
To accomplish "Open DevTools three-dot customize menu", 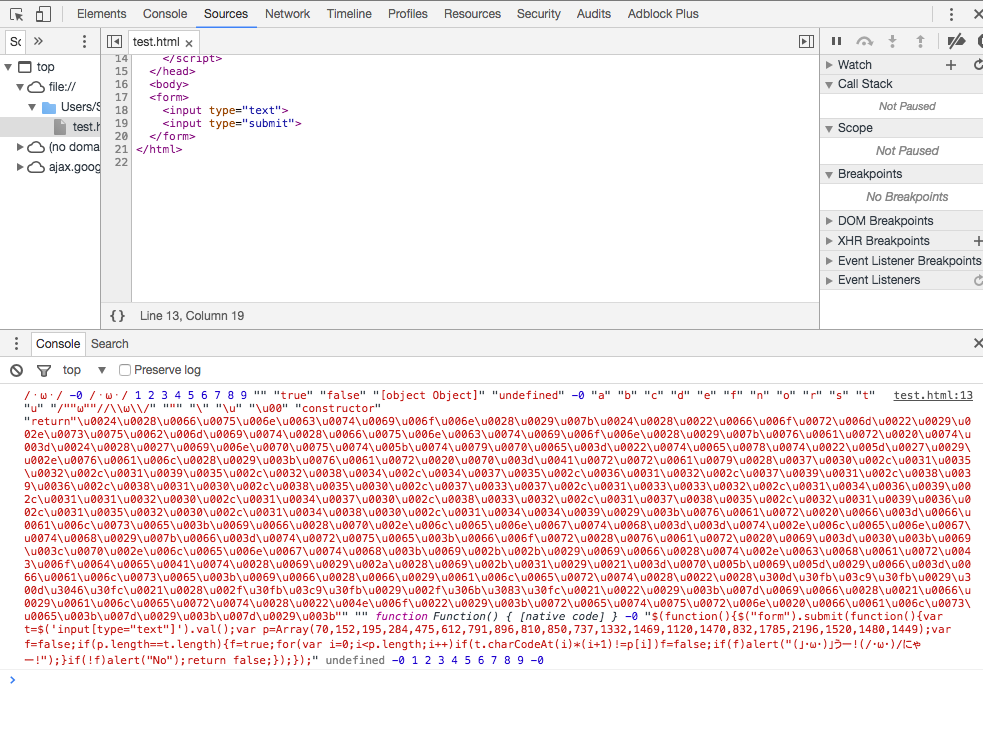I will click(x=951, y=14).
